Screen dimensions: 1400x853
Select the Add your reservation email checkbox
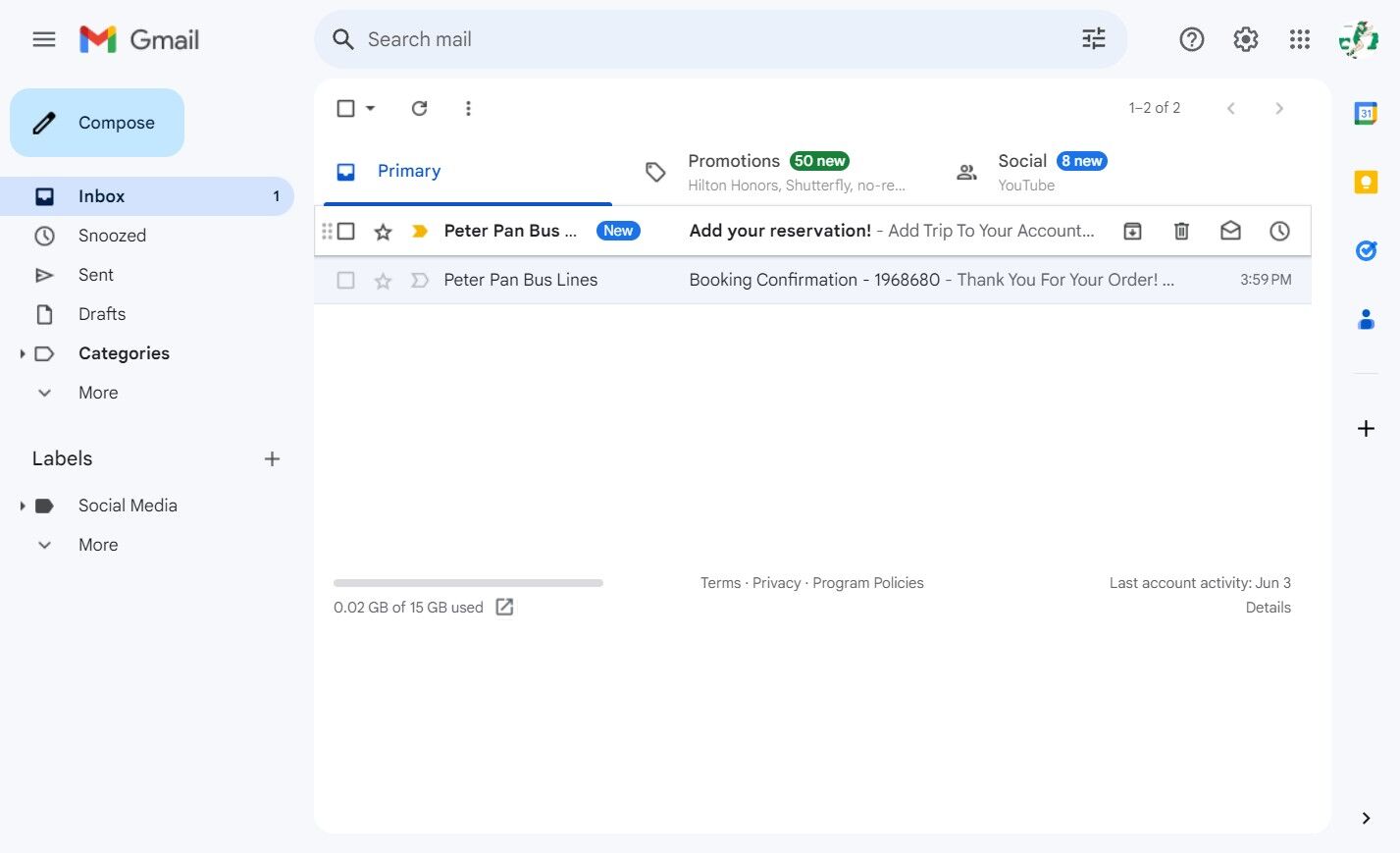tap(345, 231)
